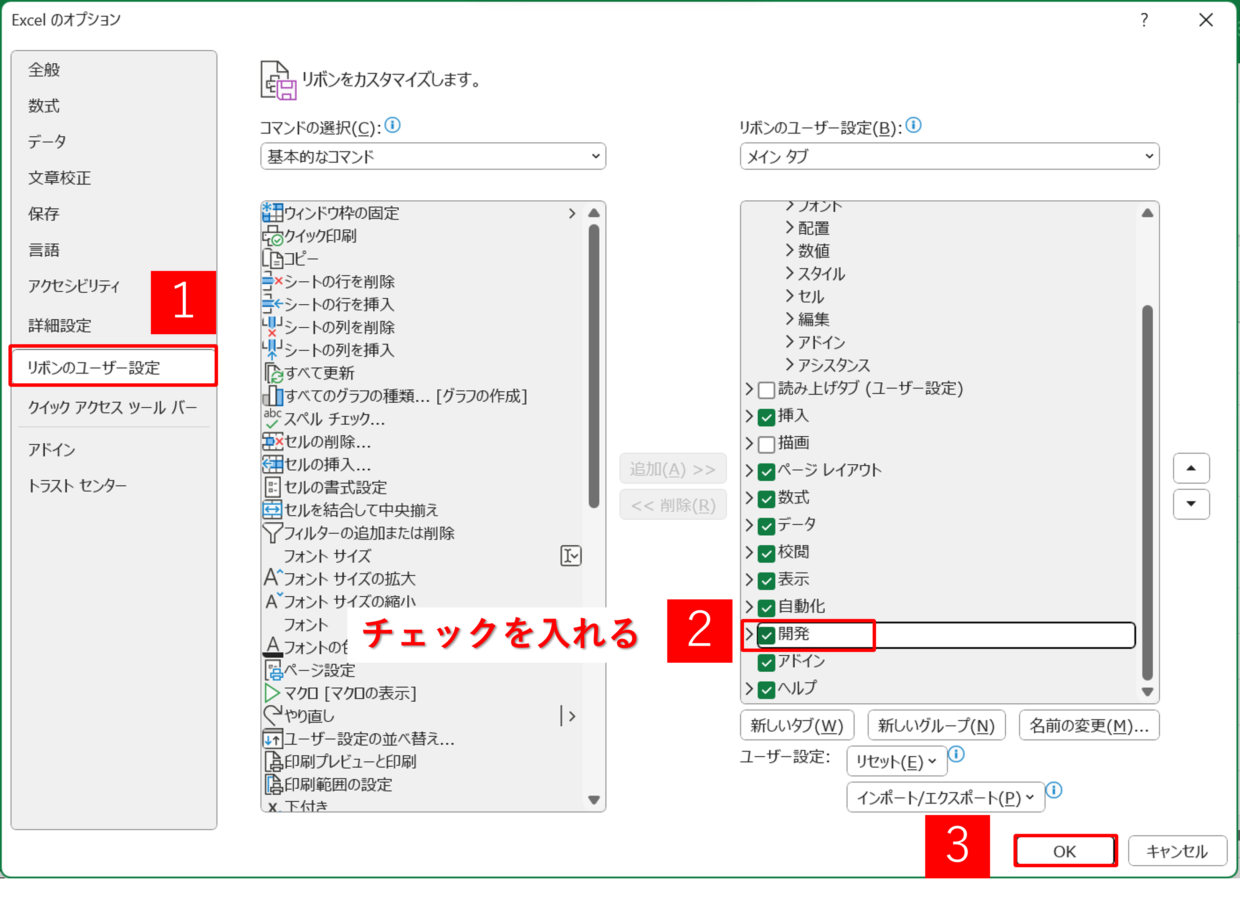1240x906 pixels.
Task: Click the 名前の変更(M)... button
Action: [x=1089, y=725]
